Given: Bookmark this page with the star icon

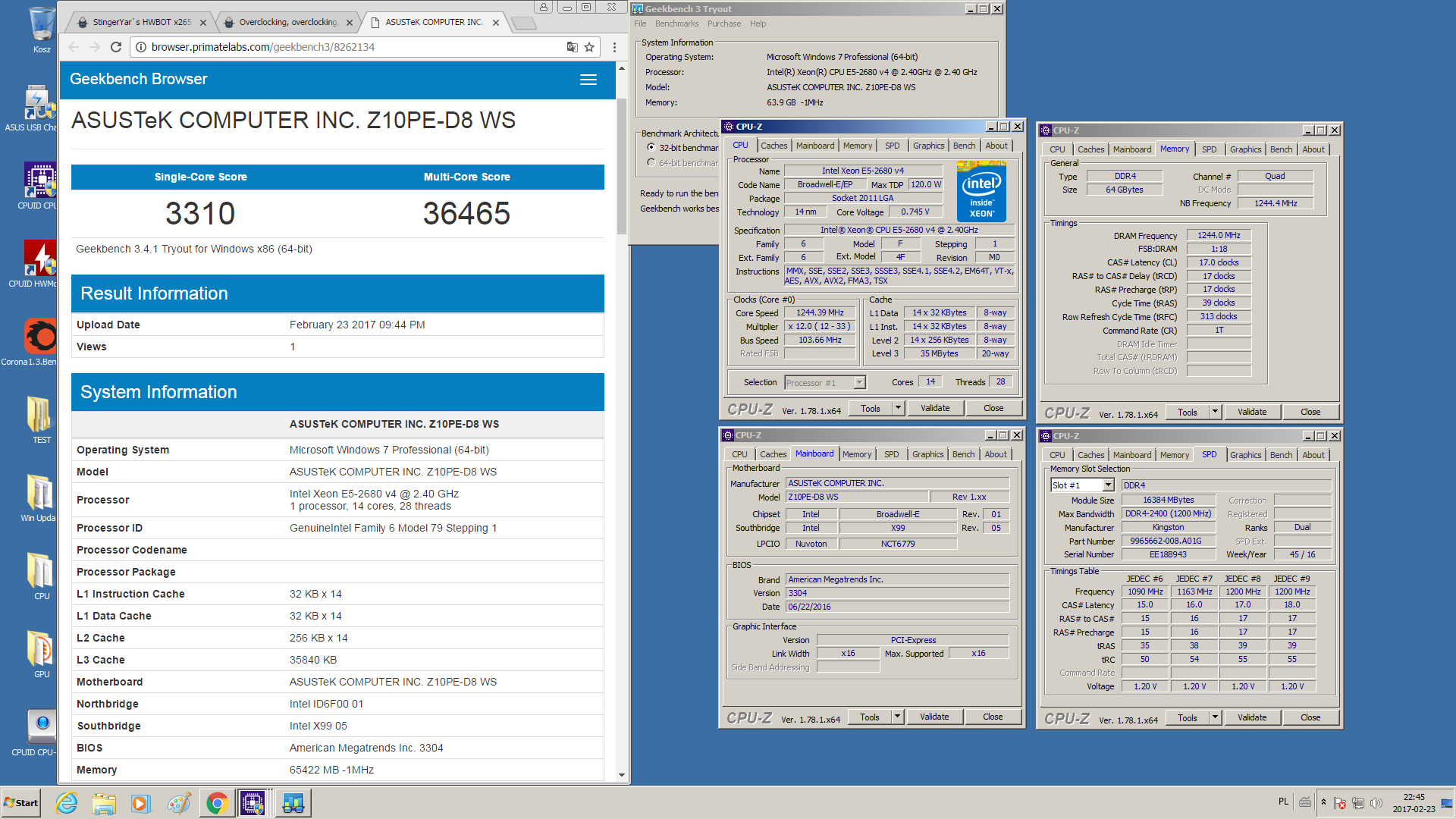Looking at the screenshot, I should (x=589, y=47).
